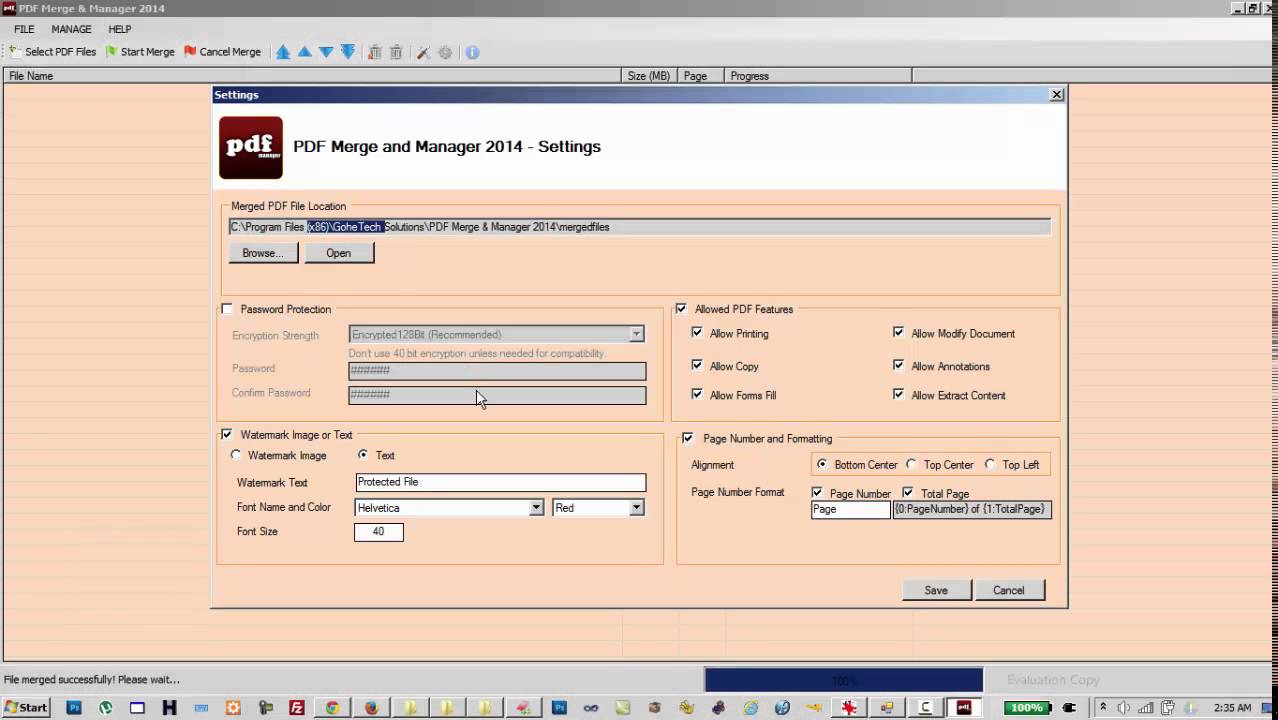
Task: Select Top Left alignment
Action: click(990, 464)
